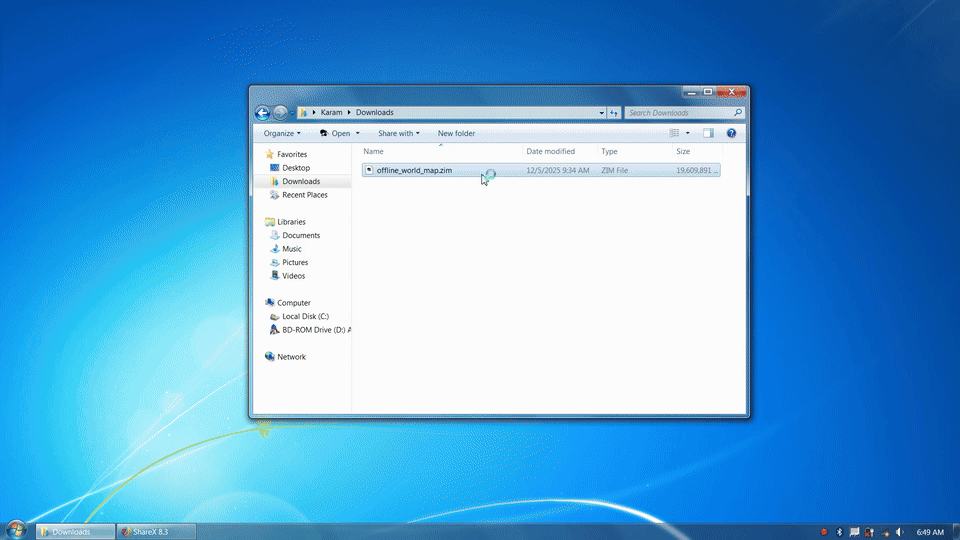This screenshot has height=540, width=960.
Task: Click the refresh button beside address bar
Action: point(614,113)
